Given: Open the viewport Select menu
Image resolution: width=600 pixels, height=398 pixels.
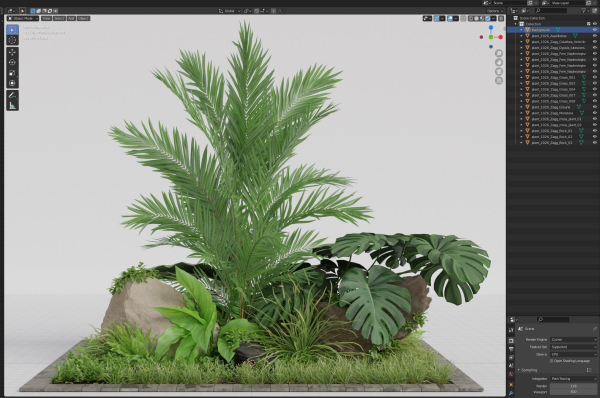Looking at the screenshot, I should coord(59,18).
